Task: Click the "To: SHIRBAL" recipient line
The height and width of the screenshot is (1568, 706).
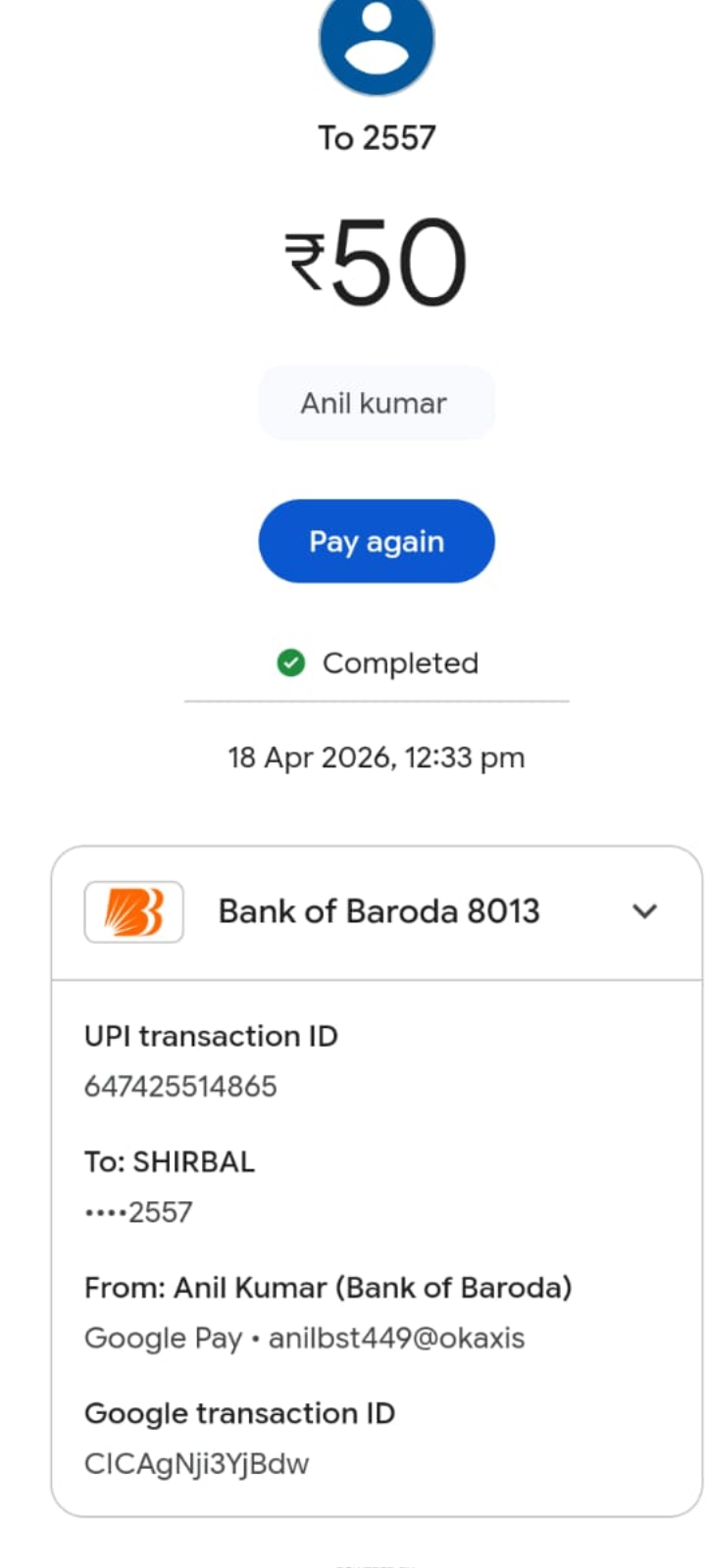Action: tap(170, 1161)
